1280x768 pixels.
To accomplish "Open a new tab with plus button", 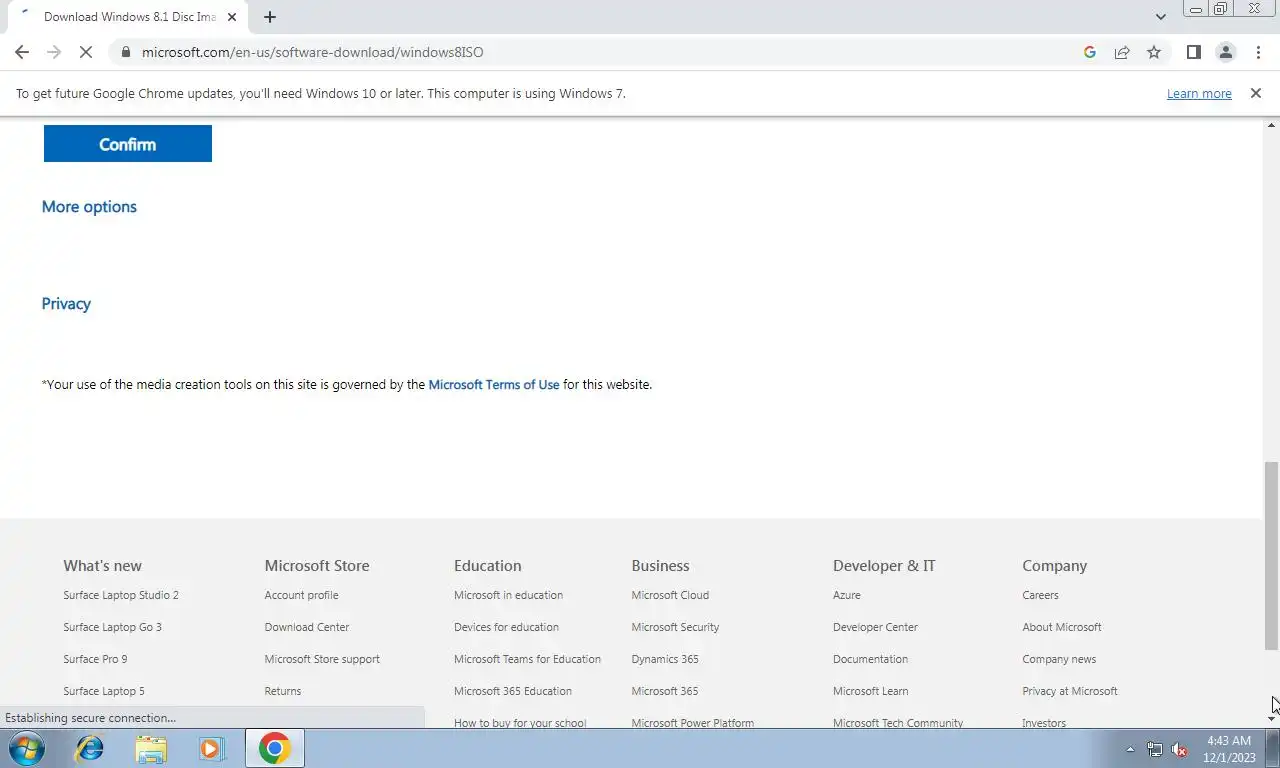I will tap(270, 17).
